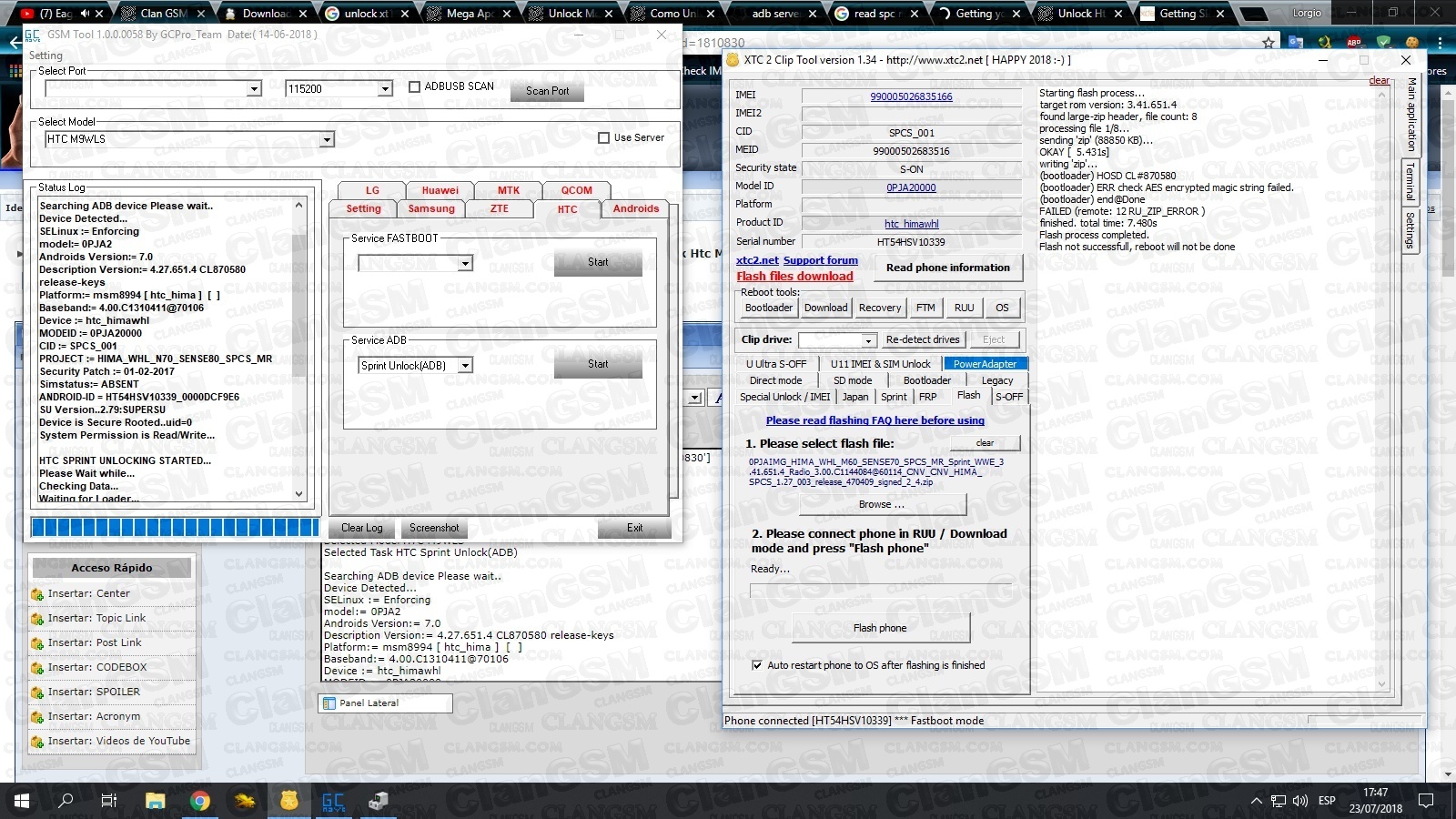Open Flash files download link

pos(794,277)
